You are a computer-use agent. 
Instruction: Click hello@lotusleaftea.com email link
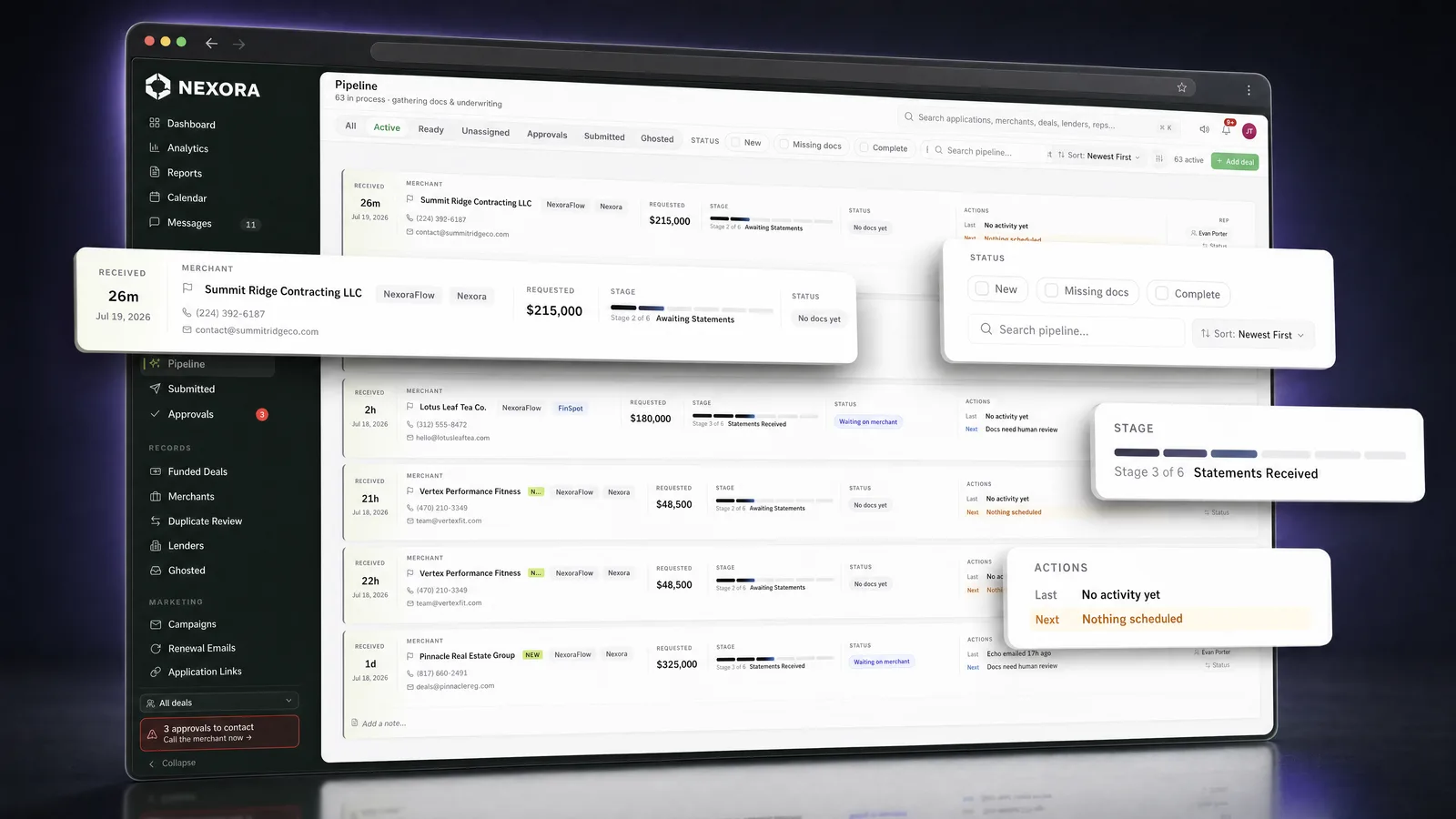point(452,438)
